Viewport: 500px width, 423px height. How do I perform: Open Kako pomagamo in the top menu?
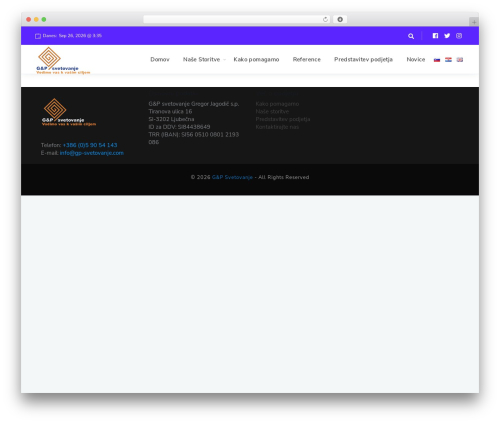(x=256, y=59)
